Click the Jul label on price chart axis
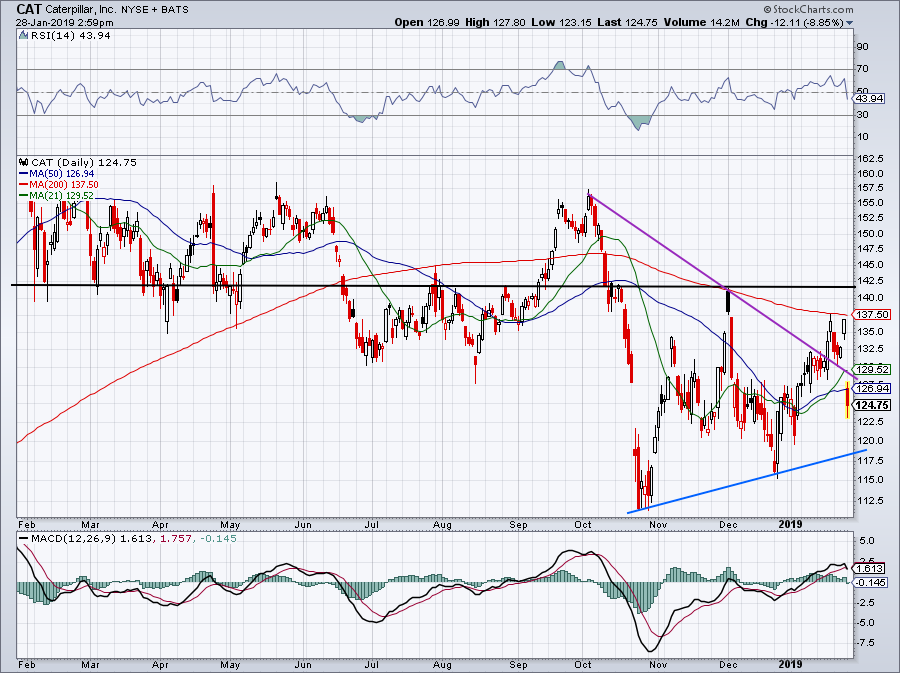This screenshot has width=900, height=673. [372, 524]
